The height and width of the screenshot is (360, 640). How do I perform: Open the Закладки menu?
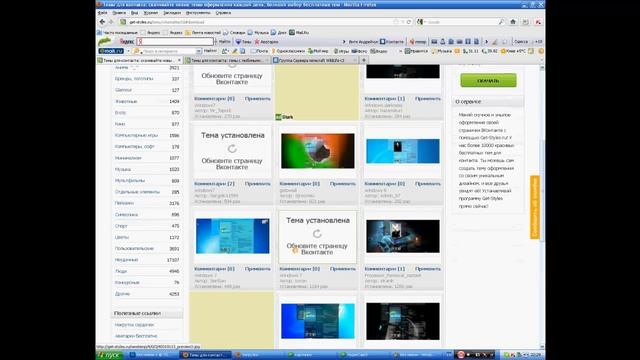(172, 13)
